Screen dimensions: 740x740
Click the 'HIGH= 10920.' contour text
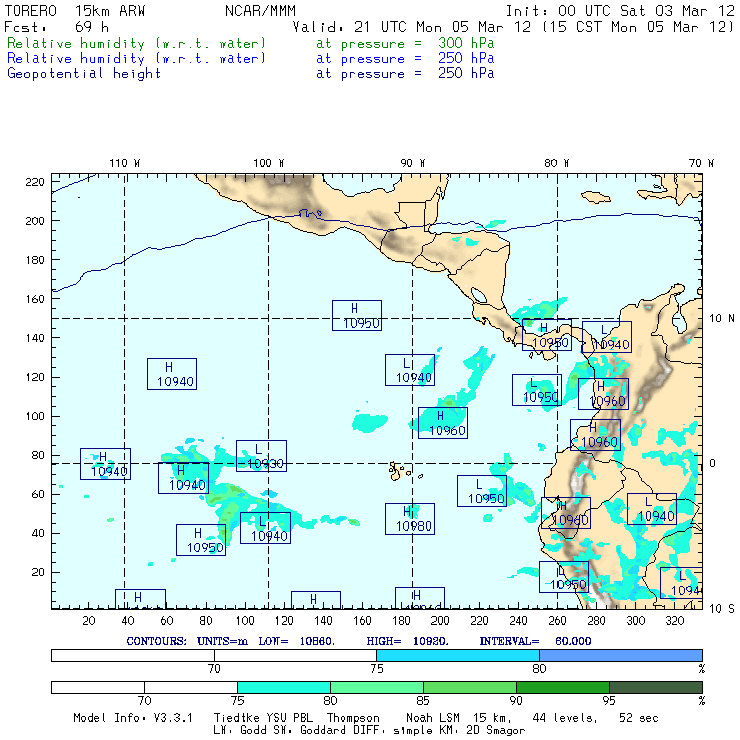[407, 641]
